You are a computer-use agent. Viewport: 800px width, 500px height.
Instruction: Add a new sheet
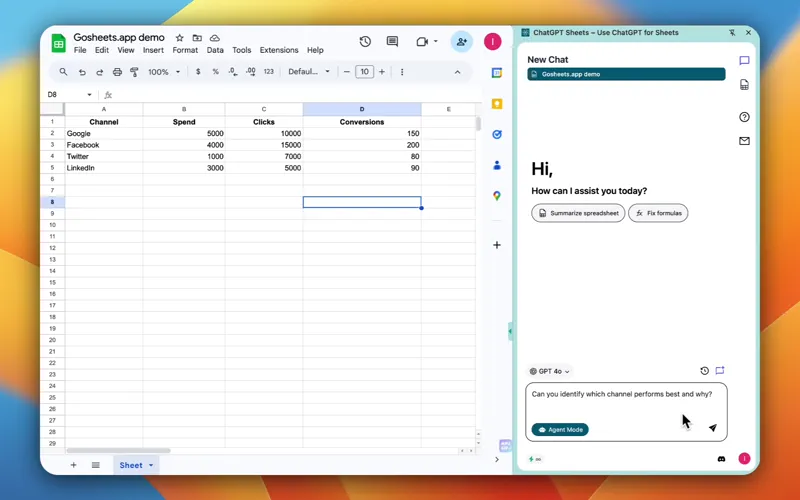click(73, 465)
